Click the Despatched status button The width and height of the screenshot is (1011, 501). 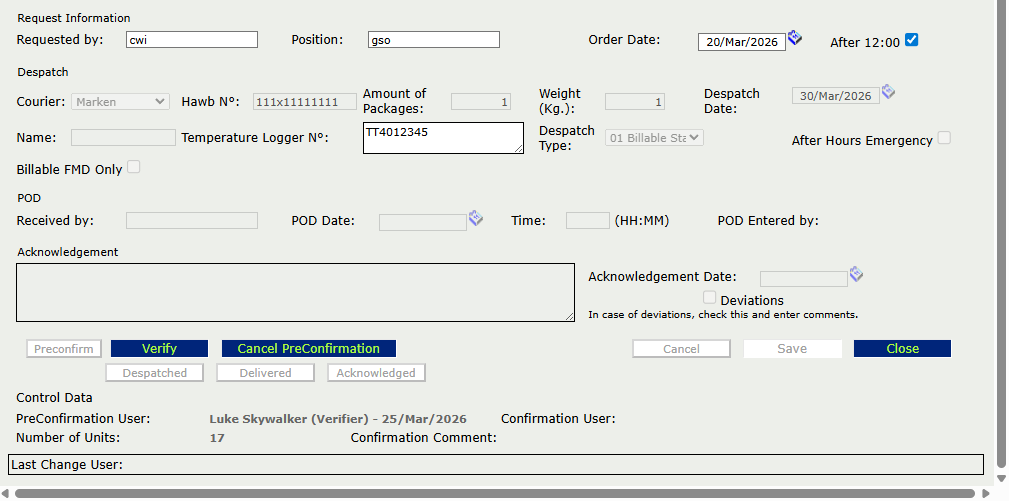tap(155, 373)
